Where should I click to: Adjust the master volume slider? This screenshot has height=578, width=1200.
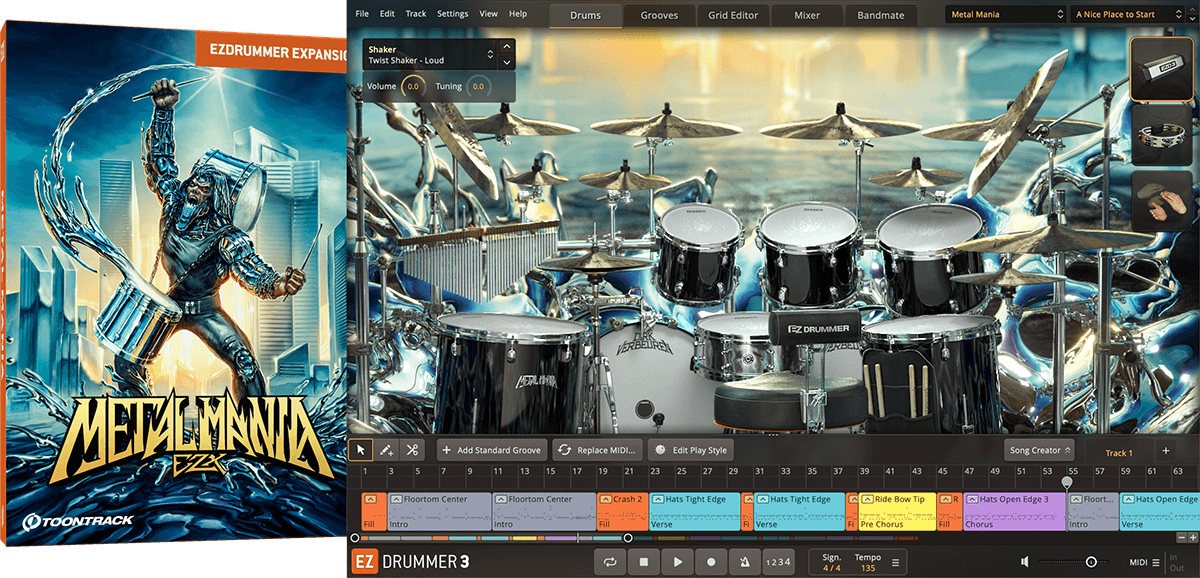tap(1090, 562)
